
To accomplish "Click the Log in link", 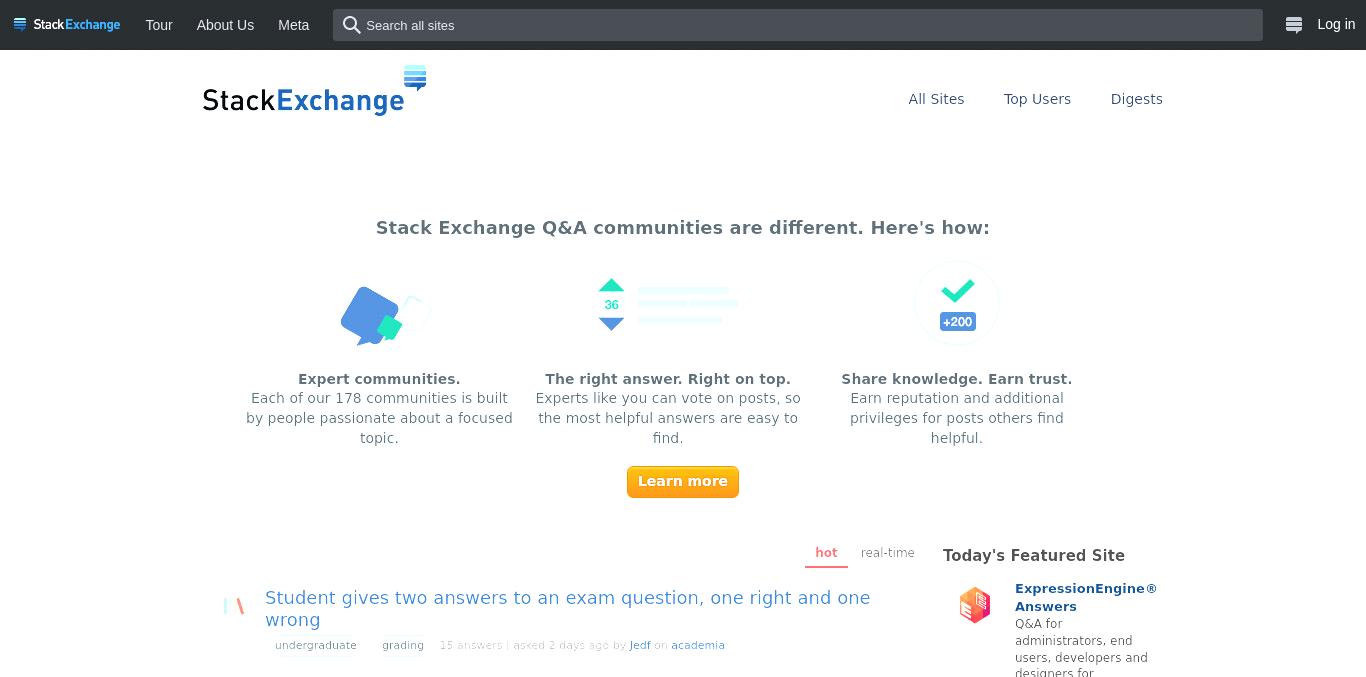I will click(x=1336, y=25).
